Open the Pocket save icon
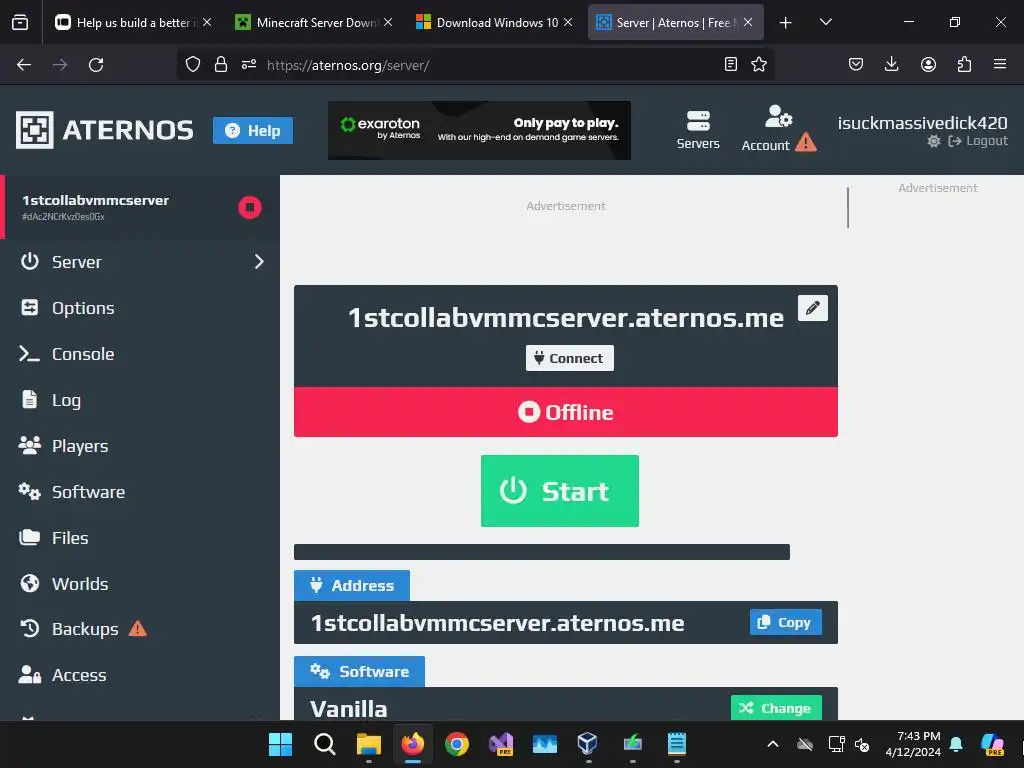Screen dimensions: 1024x768 856,64
